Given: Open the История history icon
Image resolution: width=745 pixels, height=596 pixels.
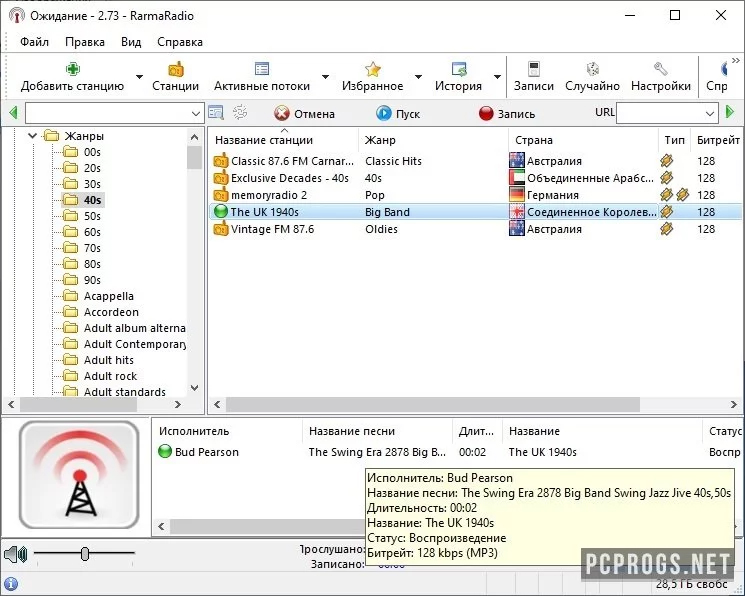Looking at the screenshot, I should pos(459,69).
